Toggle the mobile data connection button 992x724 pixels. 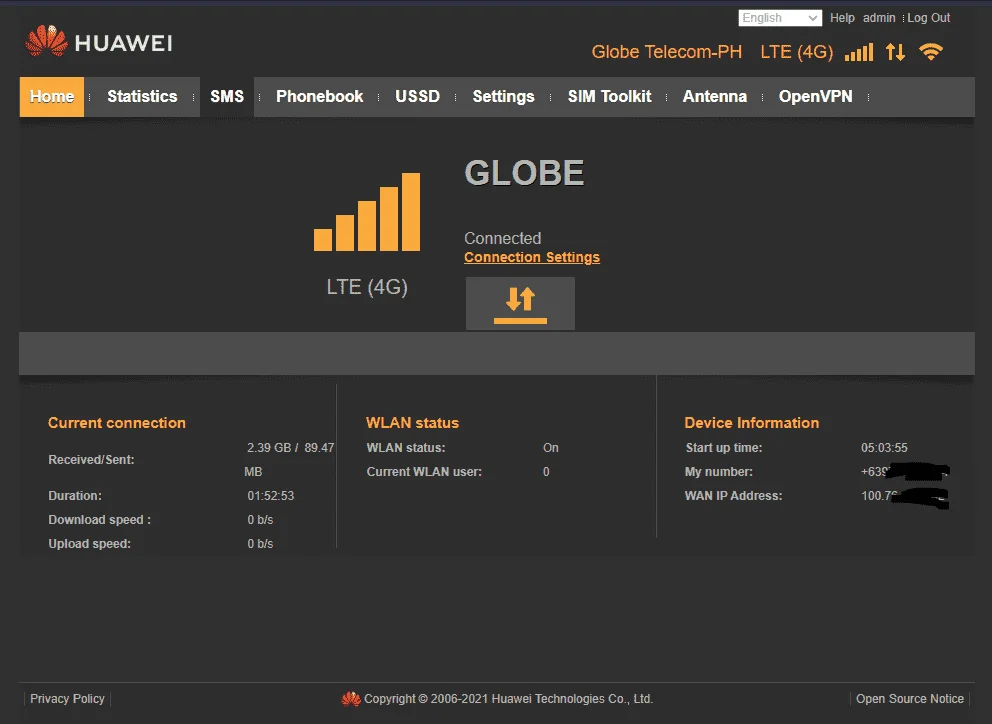pos(520,303)
